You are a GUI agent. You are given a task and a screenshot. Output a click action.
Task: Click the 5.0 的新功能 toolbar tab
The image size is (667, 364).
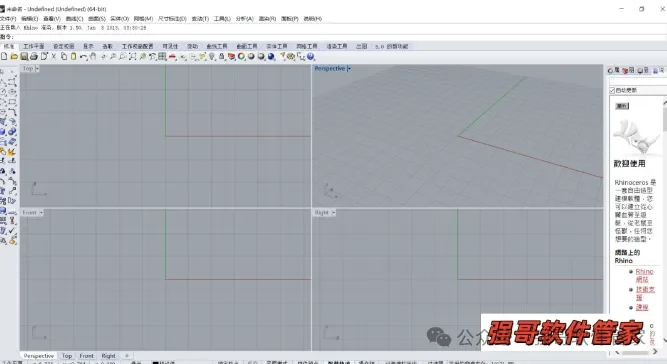click(x=391, y=46)
